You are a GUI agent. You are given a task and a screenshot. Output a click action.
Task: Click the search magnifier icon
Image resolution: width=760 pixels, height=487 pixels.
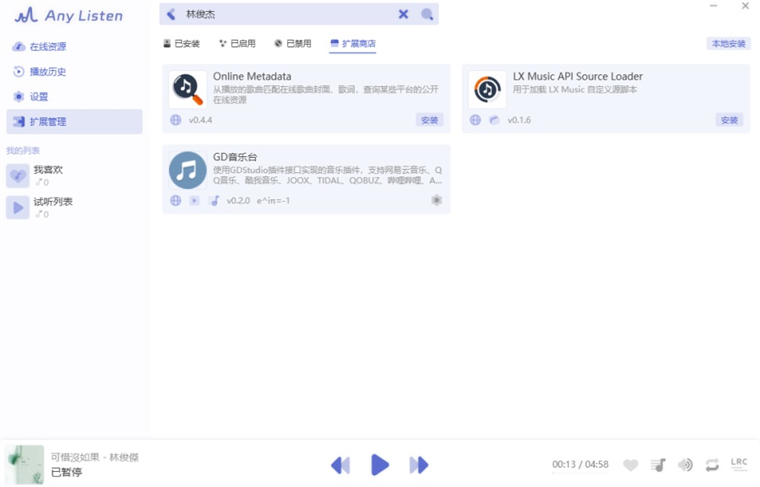pyautogui.click(x=427, y=14)
